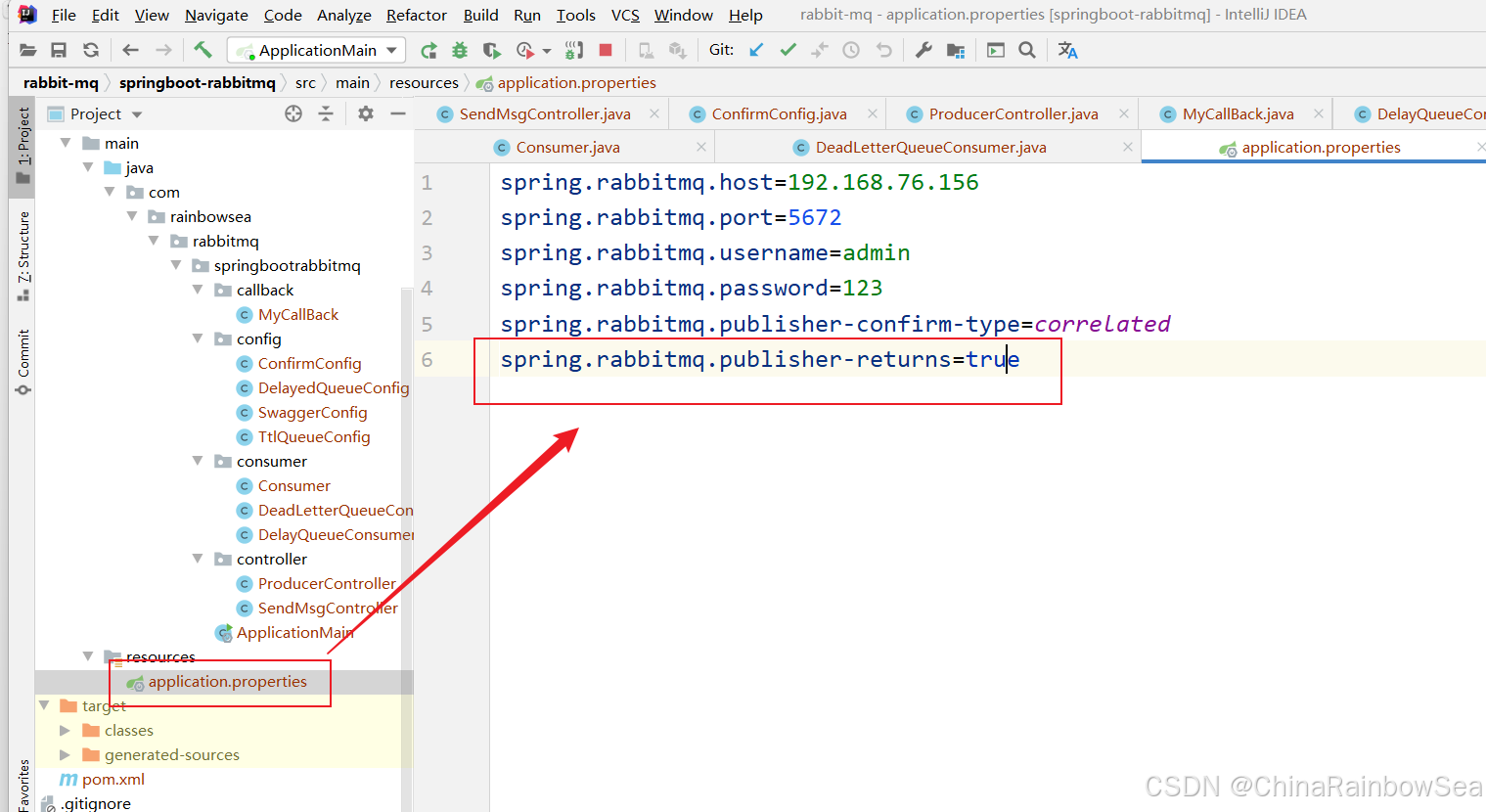The image size is (1486, 812).
Task: Expand the generated-sources folder
Action: [65, 754]
